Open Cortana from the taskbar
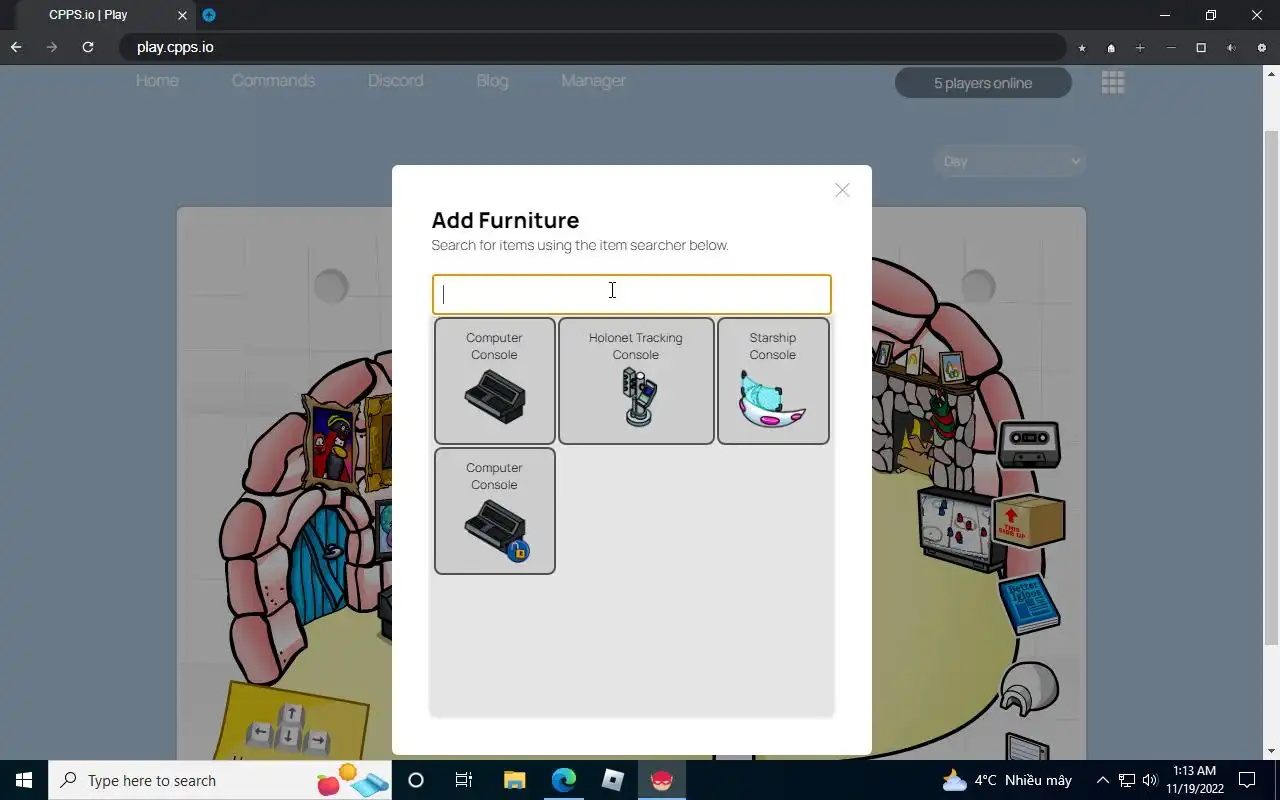The image size is (1280, 800). [x=416, y=780]
